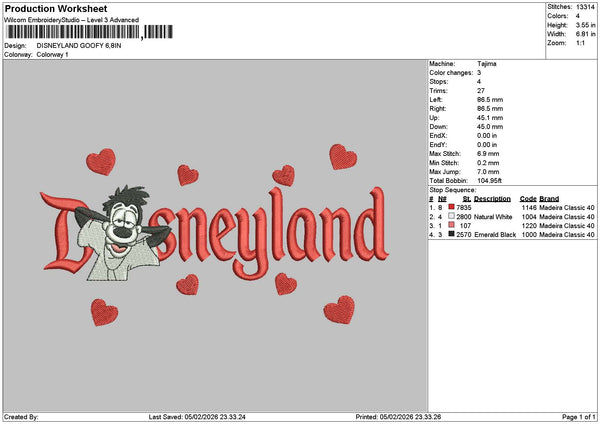Click the 'Colorway 1' value
This screenshot has width=600, height=424.
pyautogui.click(x=52, y=55)
